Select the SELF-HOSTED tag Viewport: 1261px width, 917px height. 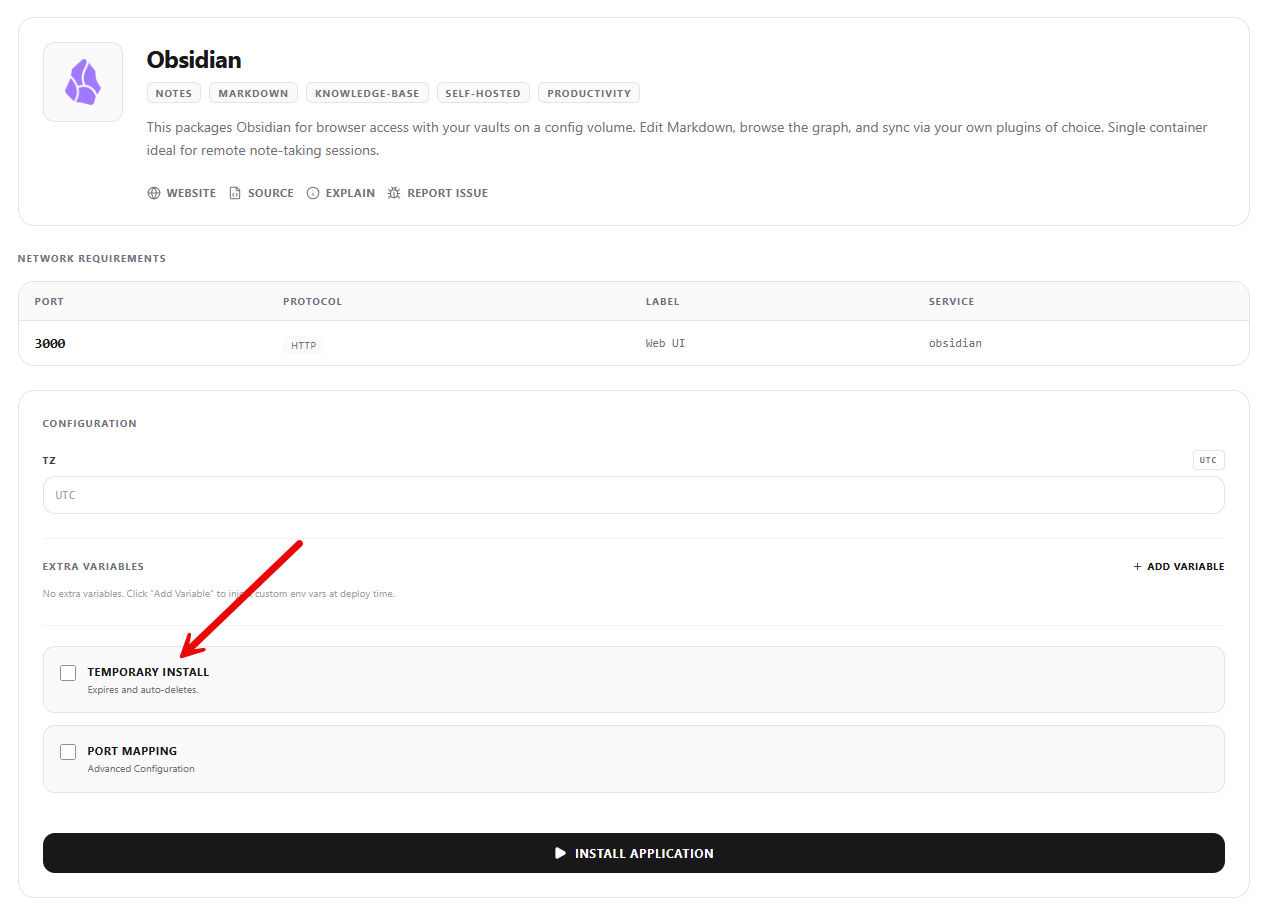point(483,93)
